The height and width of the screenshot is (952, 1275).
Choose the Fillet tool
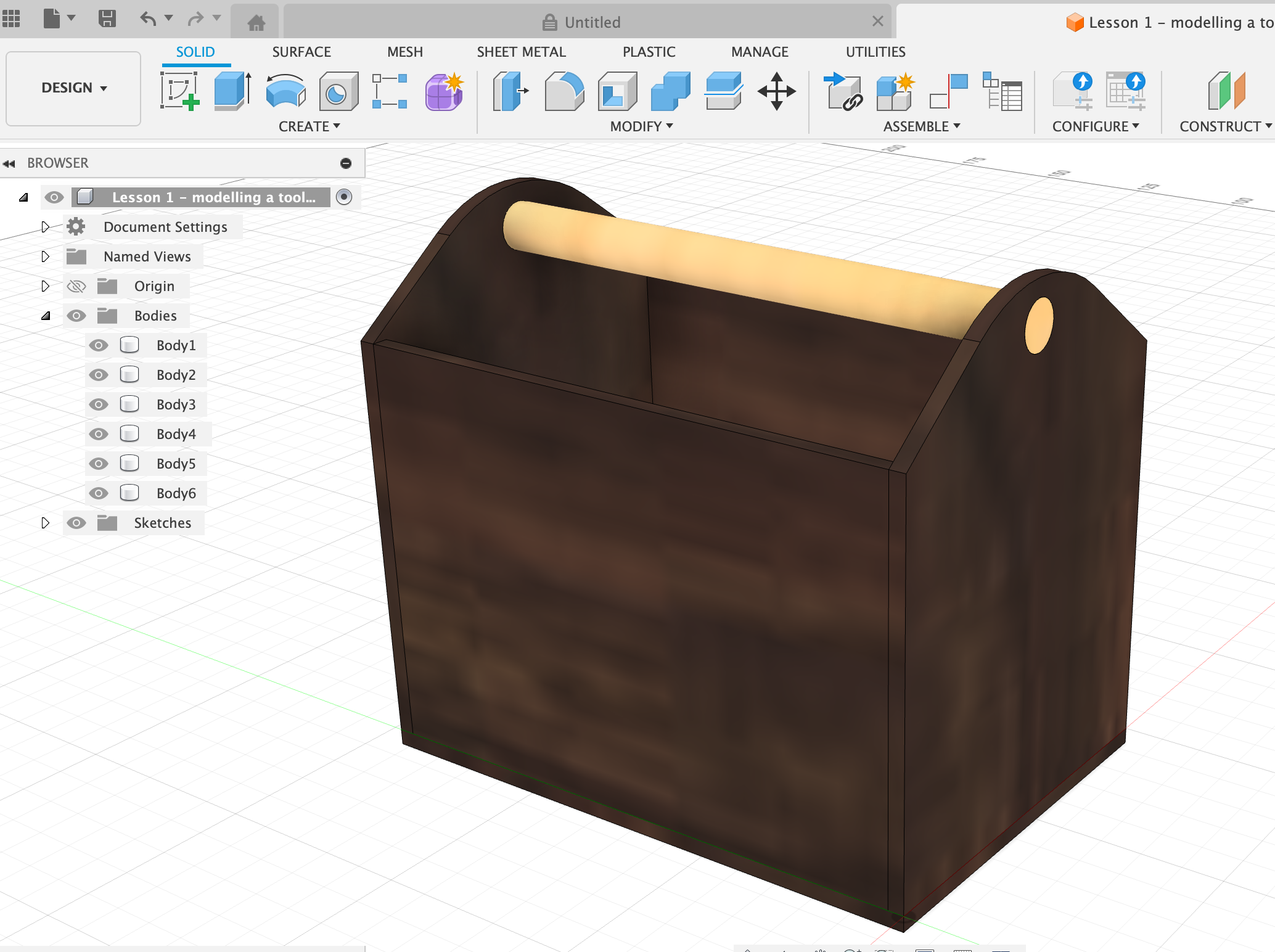pyautogui.click(x=564, y=91)
